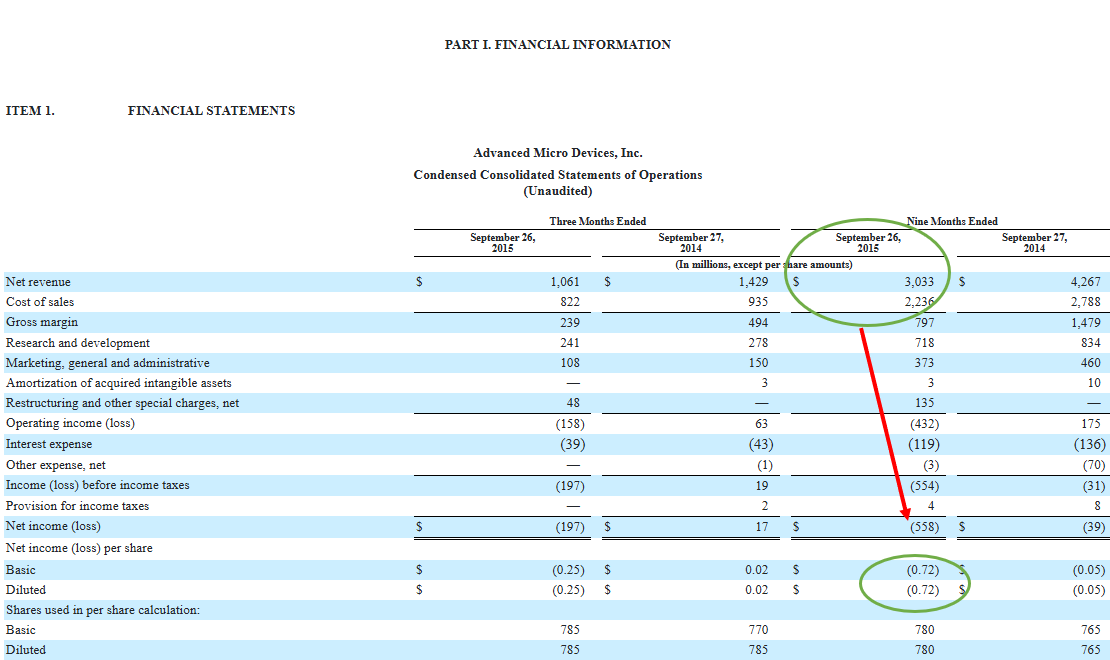Click the 'FINANCIAL STATEMENTS' heading
Image resolution: width=1110 pixels, height=660 pixels.
click(211, 110)
